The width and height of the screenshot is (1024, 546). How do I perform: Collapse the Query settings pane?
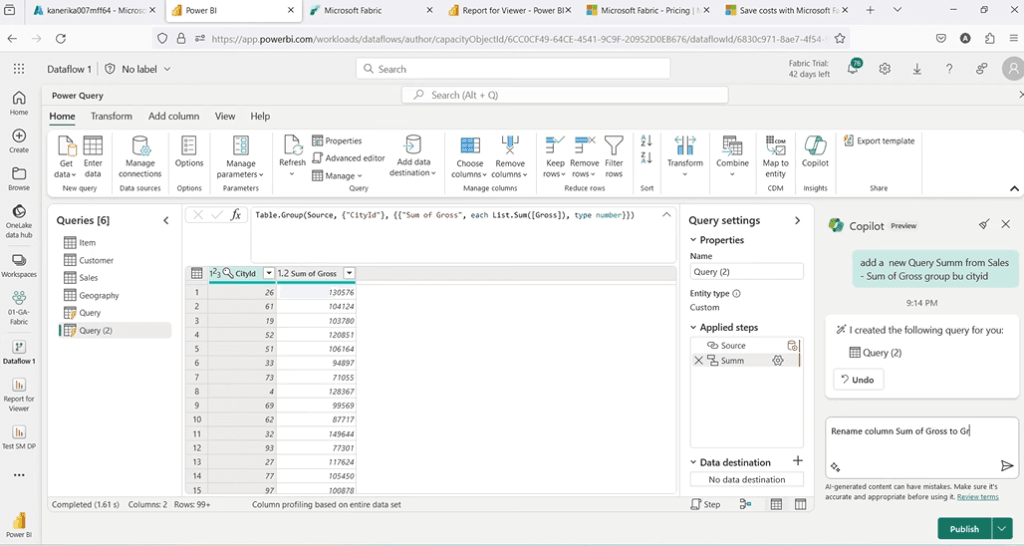(797, 221)
